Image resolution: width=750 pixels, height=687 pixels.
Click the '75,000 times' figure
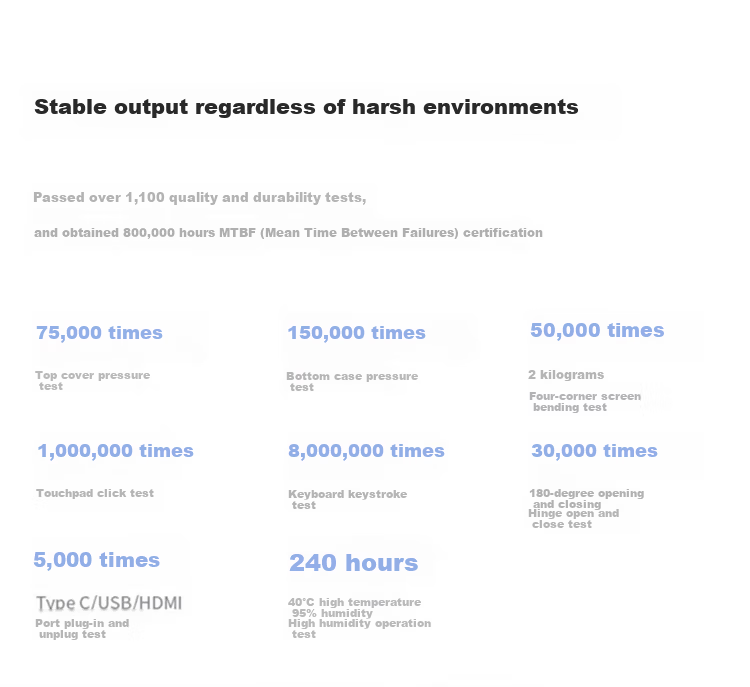pyautogui.click(x=99, y=332)
